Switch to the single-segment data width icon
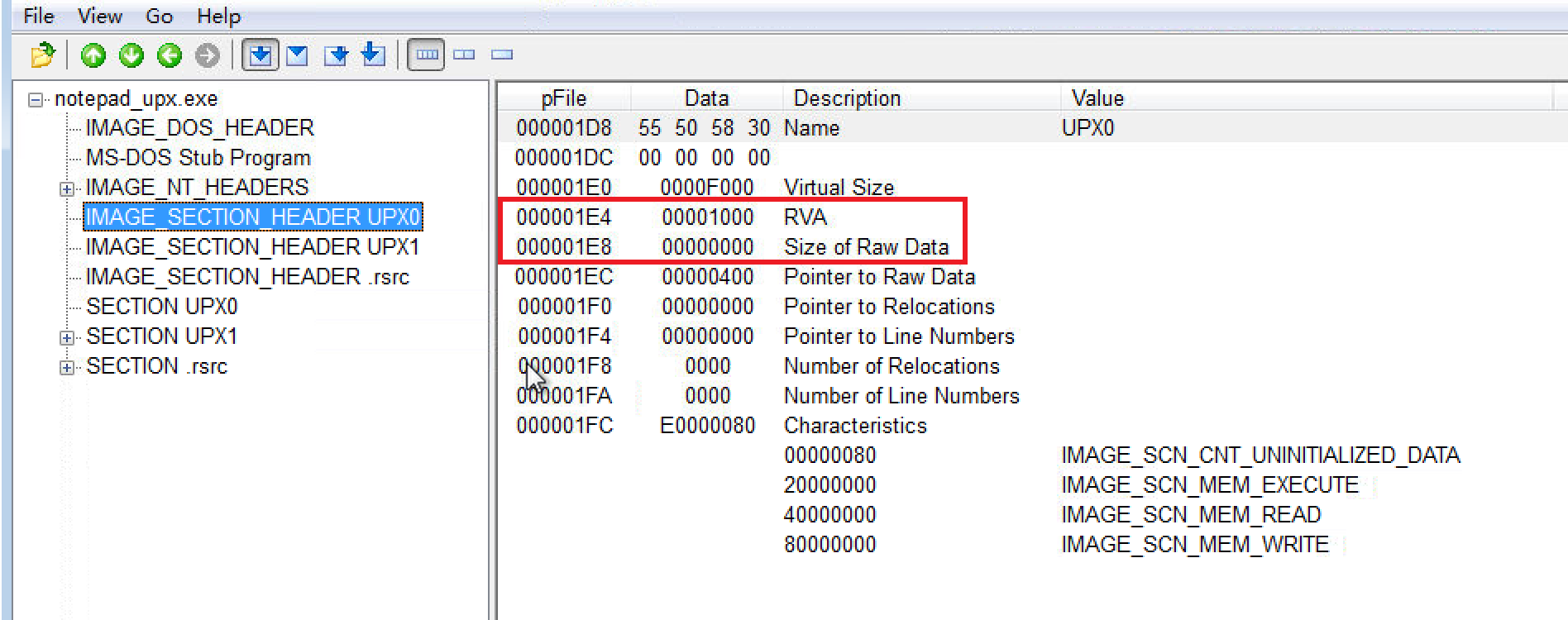This screenshot has width=1568, height=620. (x=502, y=55)
